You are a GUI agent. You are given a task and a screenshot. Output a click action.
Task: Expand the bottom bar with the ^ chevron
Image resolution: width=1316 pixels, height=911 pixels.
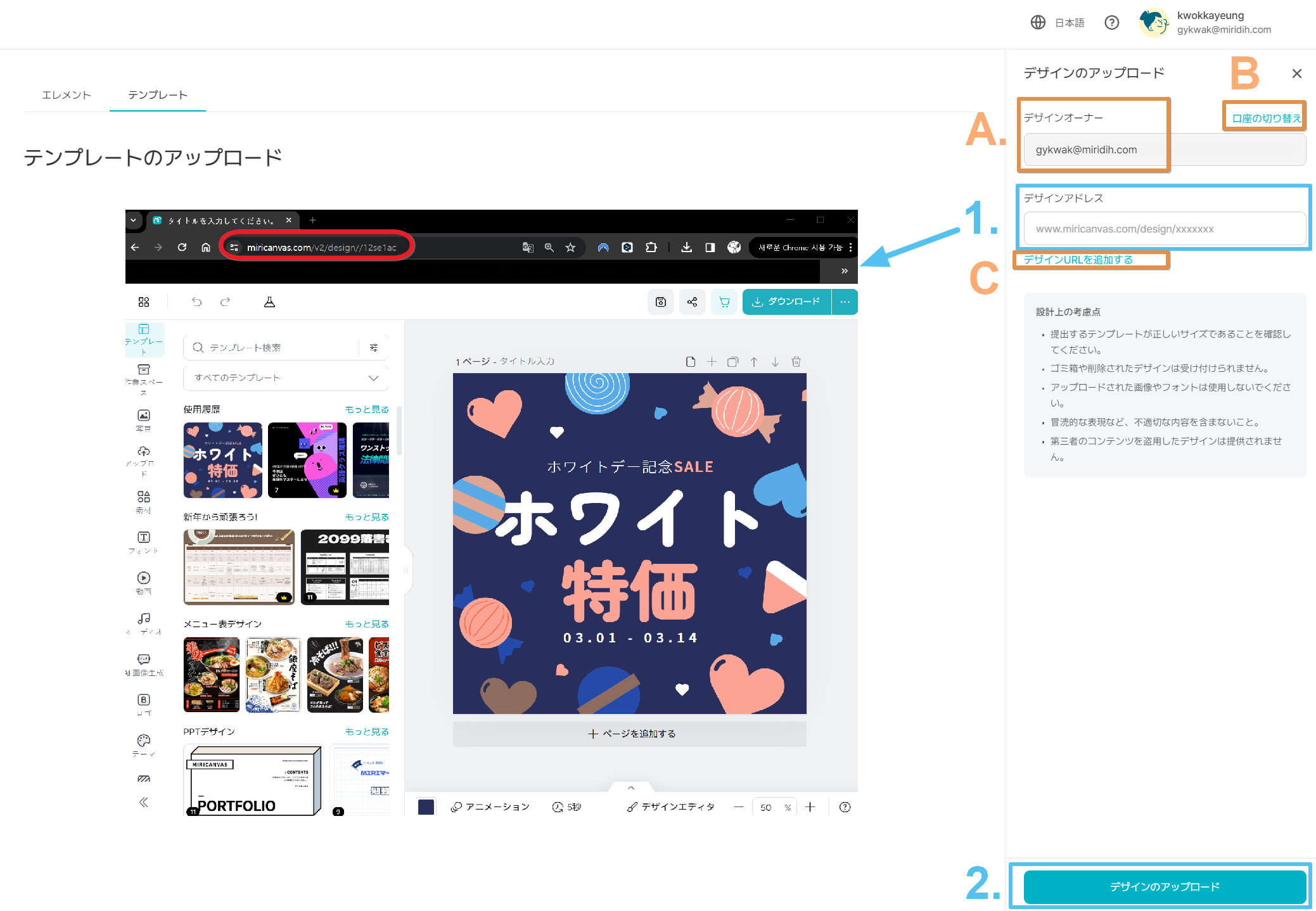click(x=629, y=787)
